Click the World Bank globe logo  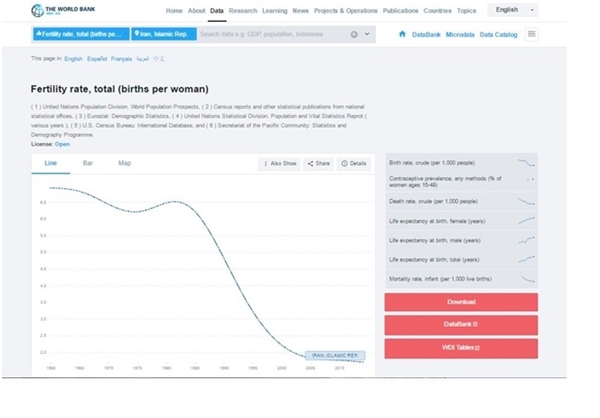coord(38,10)
